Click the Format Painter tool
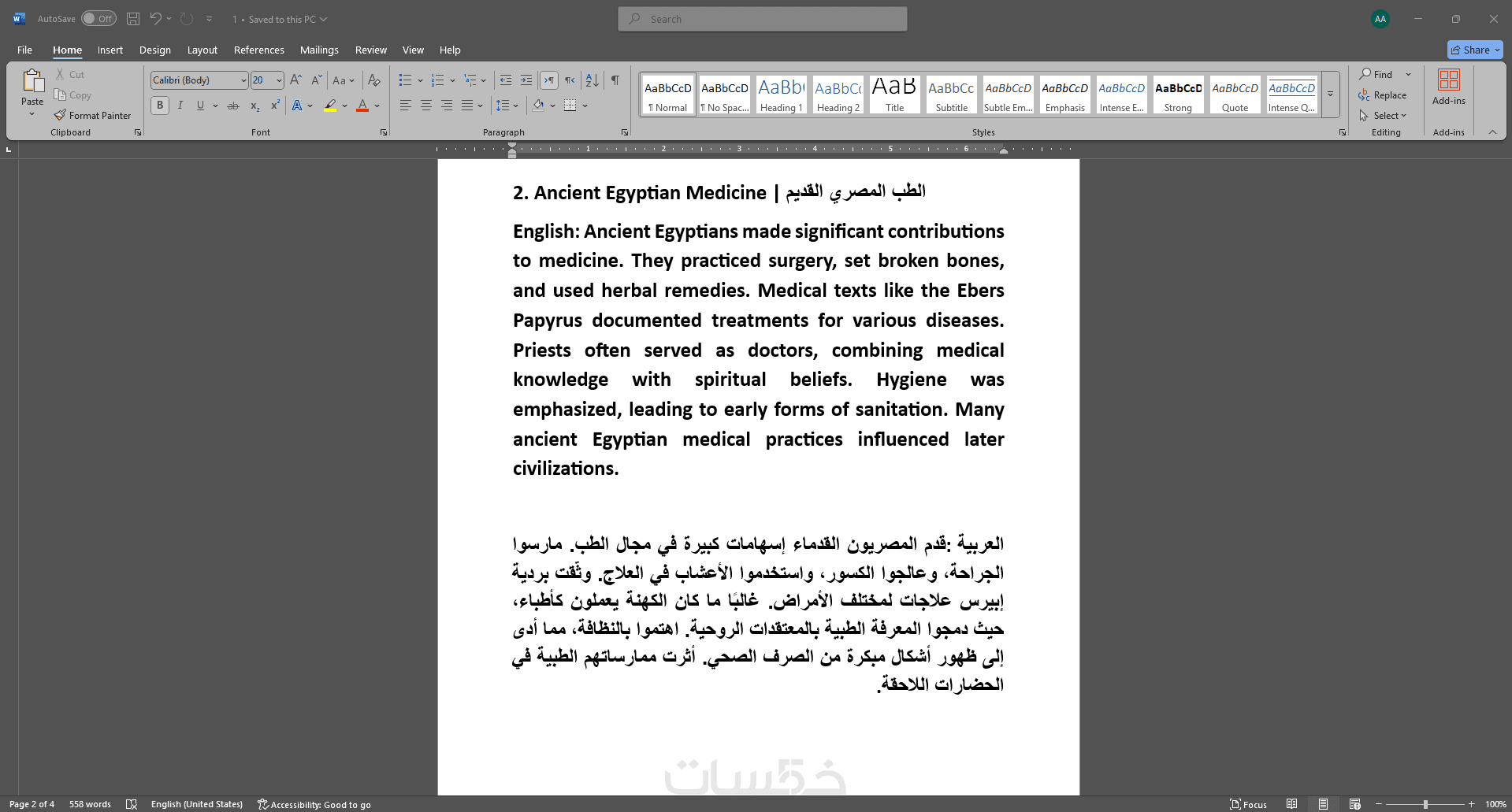The height and width of the screenshot is (812, 1512). 92,116
